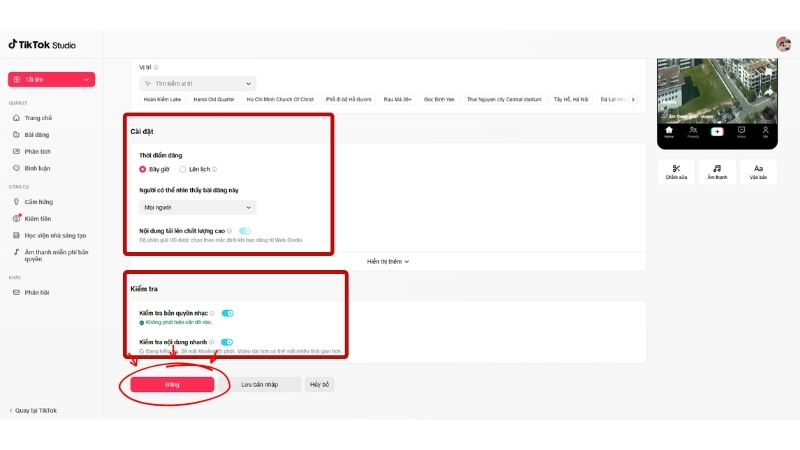800x450 pixels.
Task: Open Chỉnh sửa scissors editor
Action: 676,172
